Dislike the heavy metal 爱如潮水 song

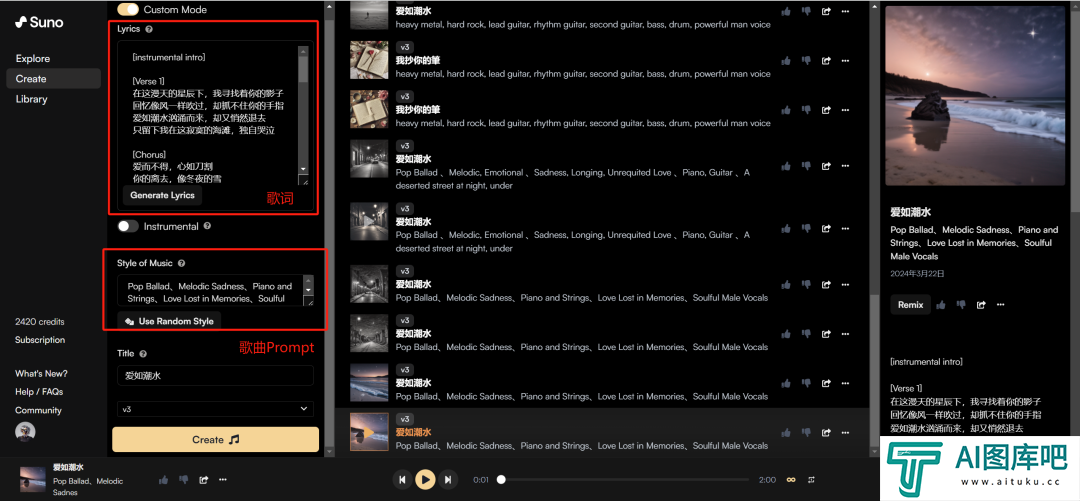807,12
